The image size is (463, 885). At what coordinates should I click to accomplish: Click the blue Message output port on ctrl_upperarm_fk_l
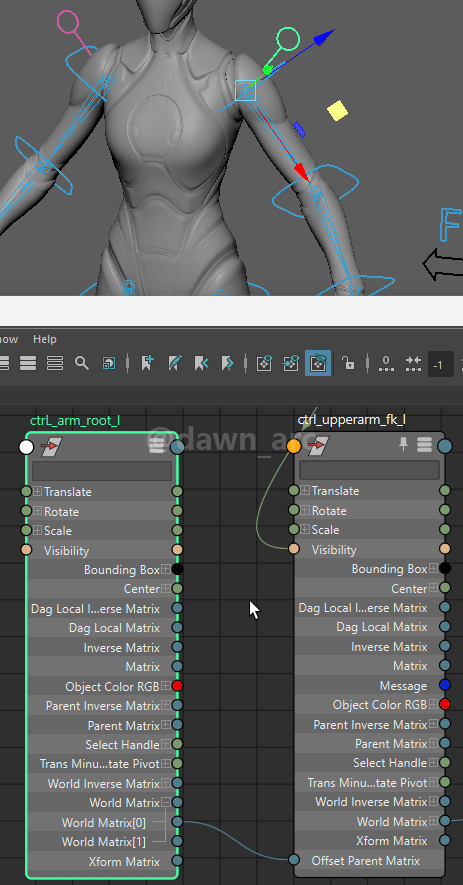(x=445, y=685)
